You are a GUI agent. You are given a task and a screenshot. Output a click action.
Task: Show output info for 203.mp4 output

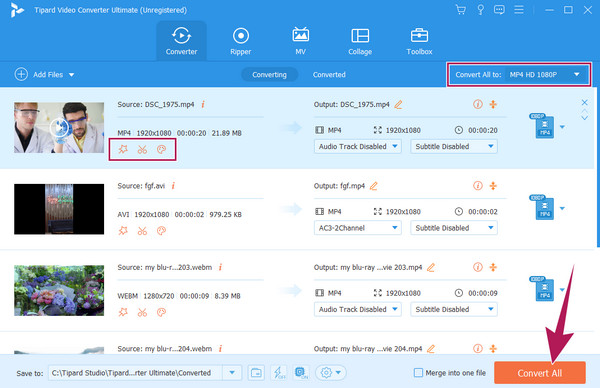click(x=478, y=267)
